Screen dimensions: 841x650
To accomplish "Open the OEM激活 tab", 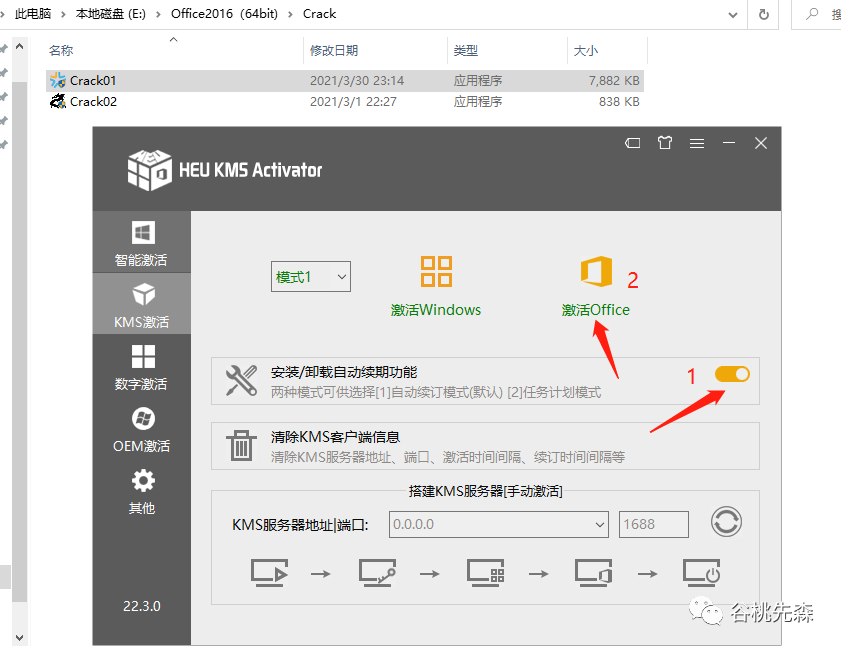I will pyautogui.click(x=142, y=429).
